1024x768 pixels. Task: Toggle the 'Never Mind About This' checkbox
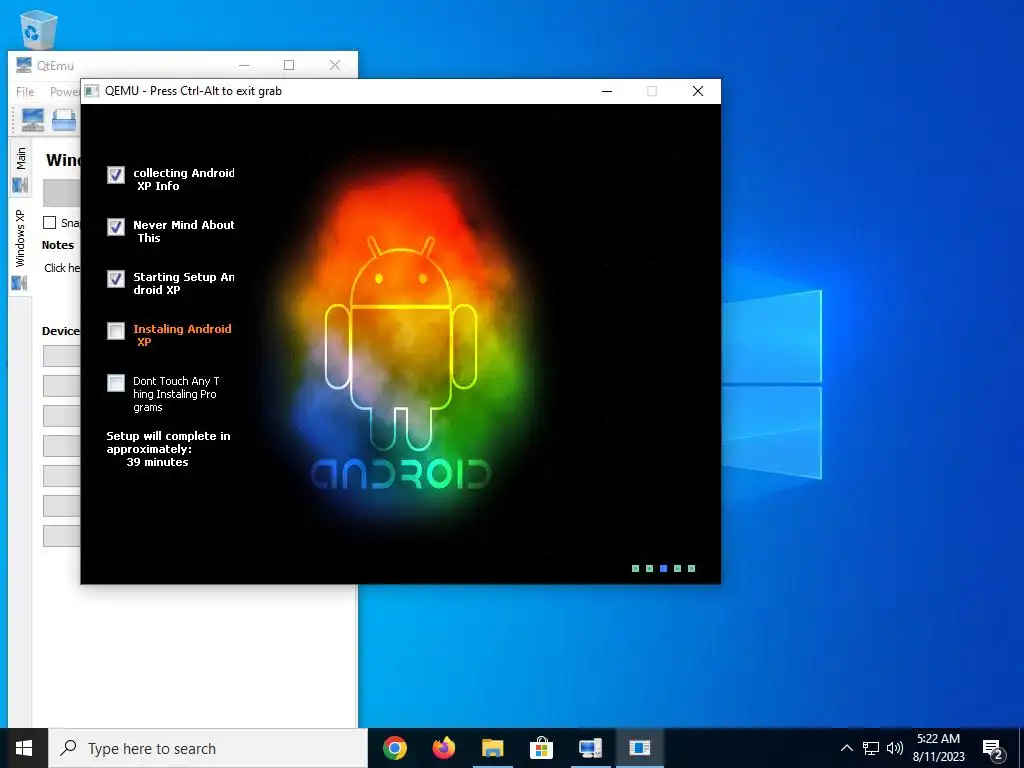[x=116, y=227]
